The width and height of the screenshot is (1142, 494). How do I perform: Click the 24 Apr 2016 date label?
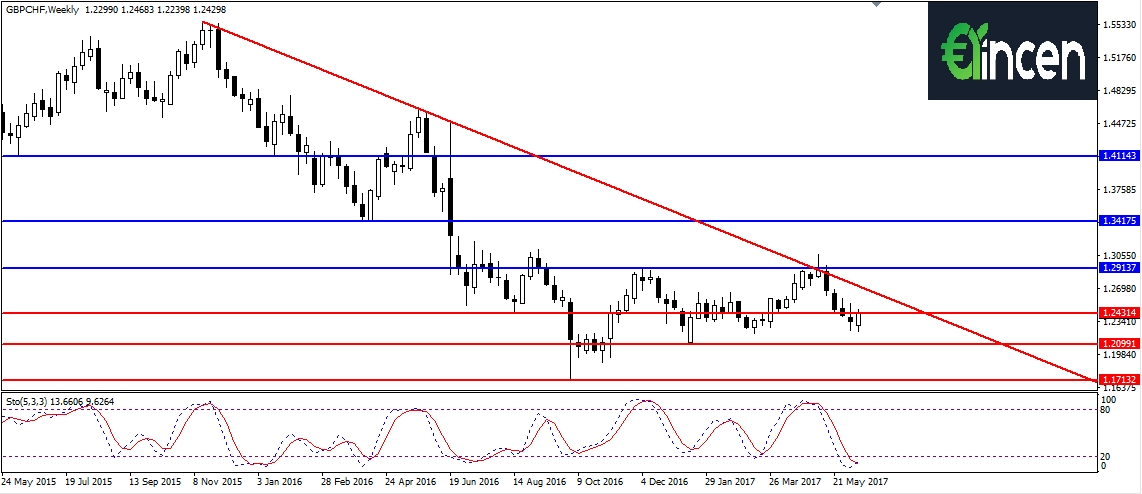(x=411, y=482)
